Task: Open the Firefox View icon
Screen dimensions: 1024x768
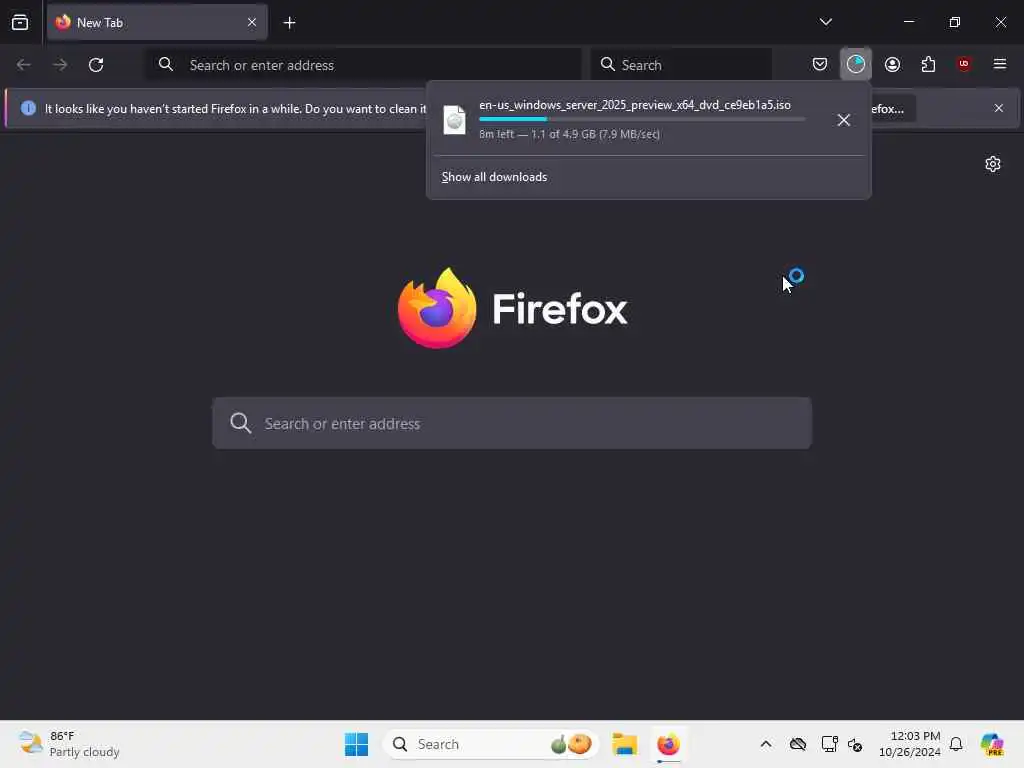Action: click(x=20, y=22)
